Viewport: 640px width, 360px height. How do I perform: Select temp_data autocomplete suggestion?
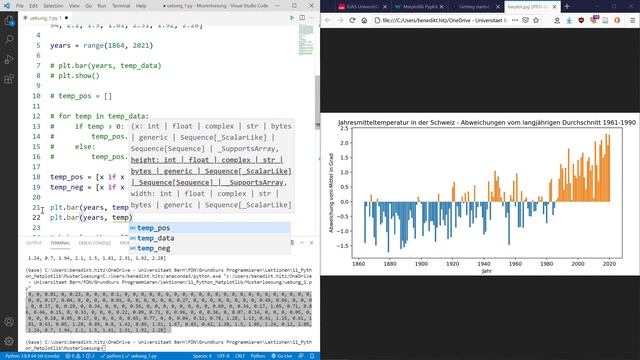point(210,238)
